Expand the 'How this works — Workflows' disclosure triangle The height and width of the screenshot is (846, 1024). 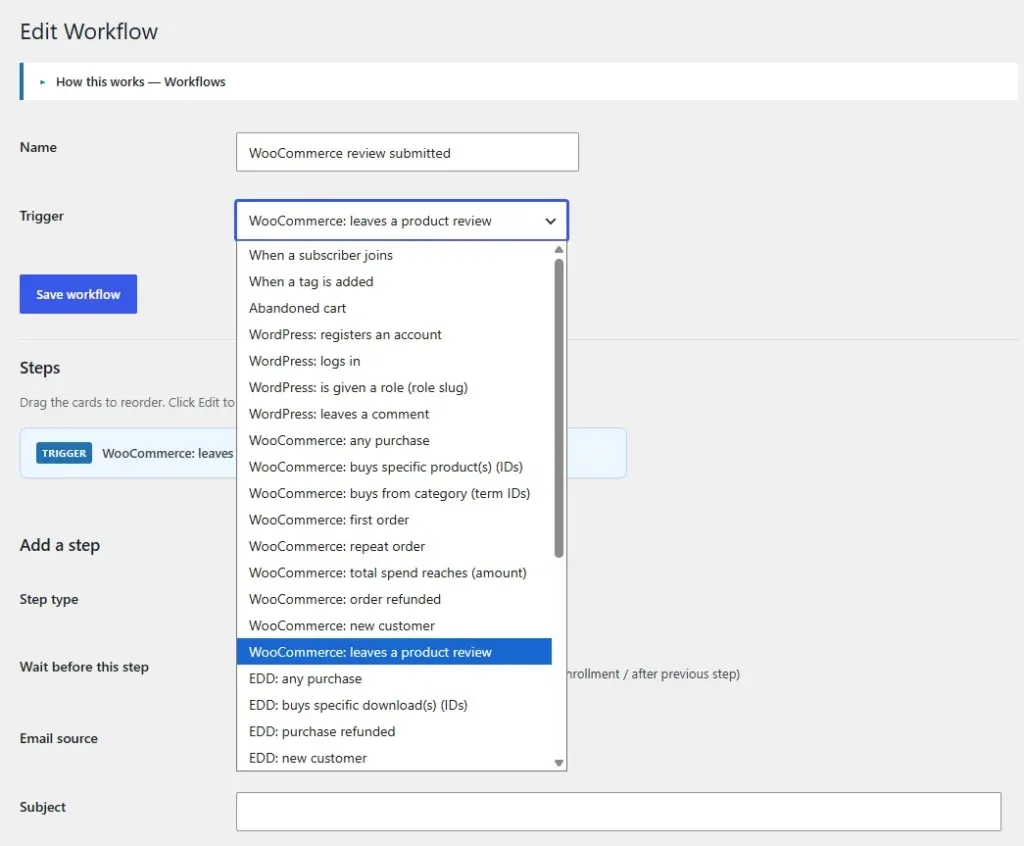(42, 82)
